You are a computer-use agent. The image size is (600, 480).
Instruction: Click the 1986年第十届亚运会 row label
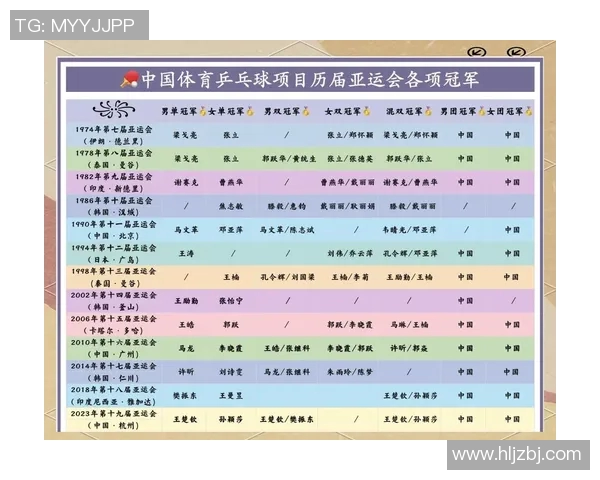[114, 201]
